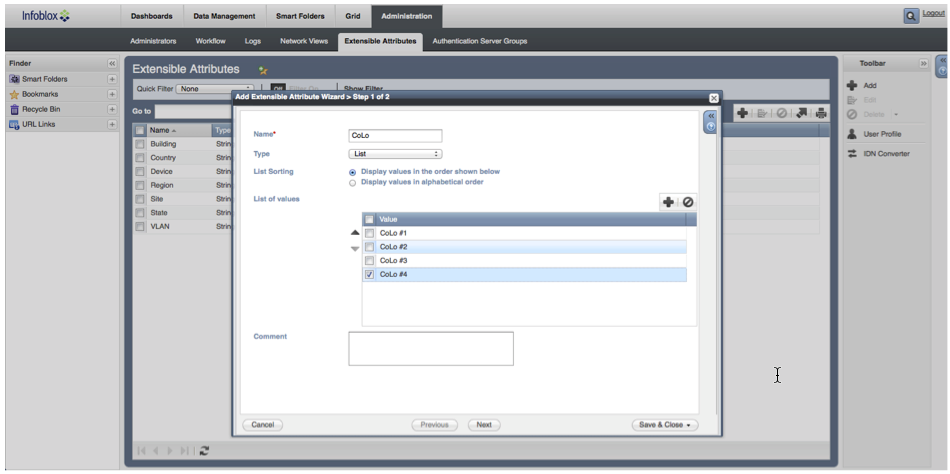Choose display values in order shown below

click(x=353, y=172)
